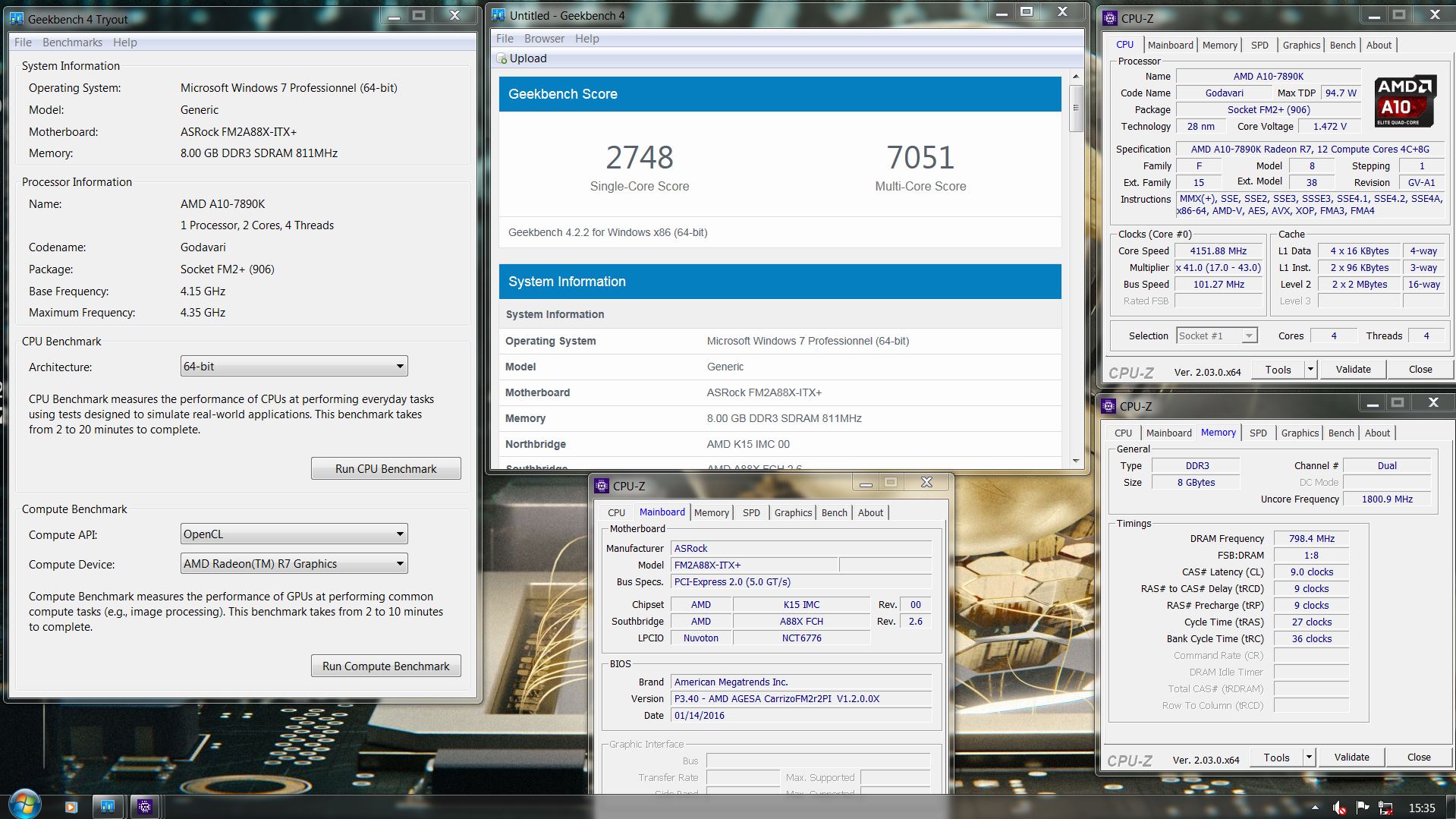Open Tools dropdown arrow in CPU tab window
1456x819 pixels.
pyautogui.click(x=1310, y=370)
